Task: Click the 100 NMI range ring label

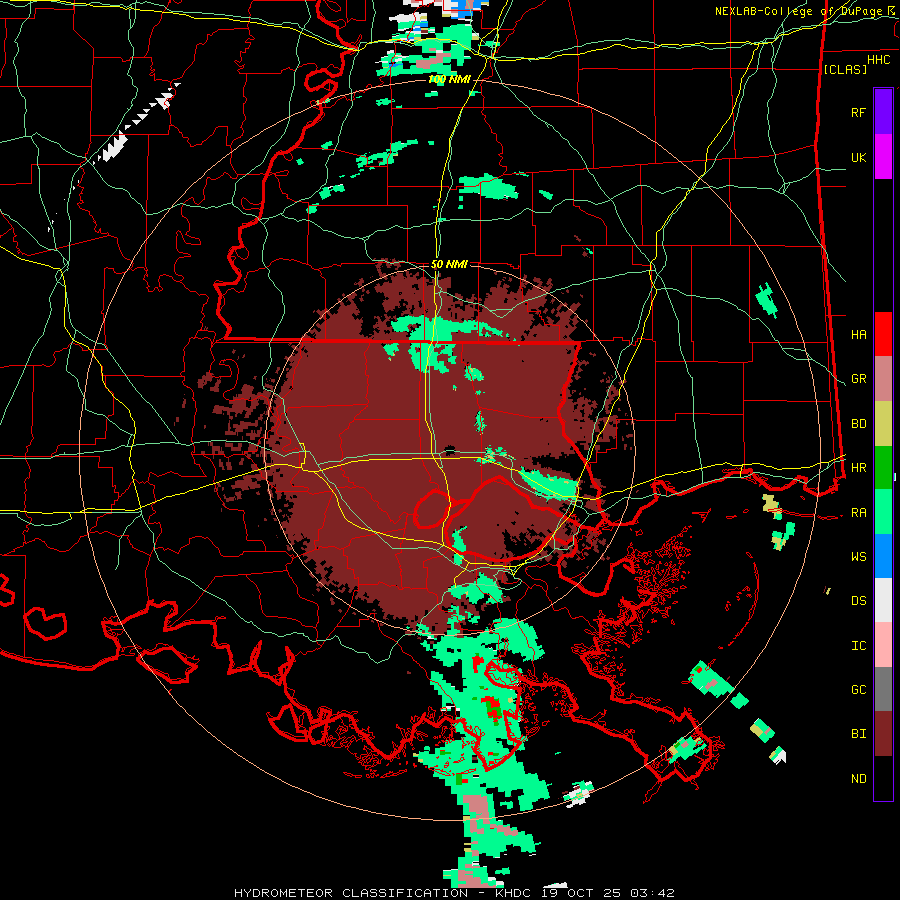Action: tap(449, 79)
